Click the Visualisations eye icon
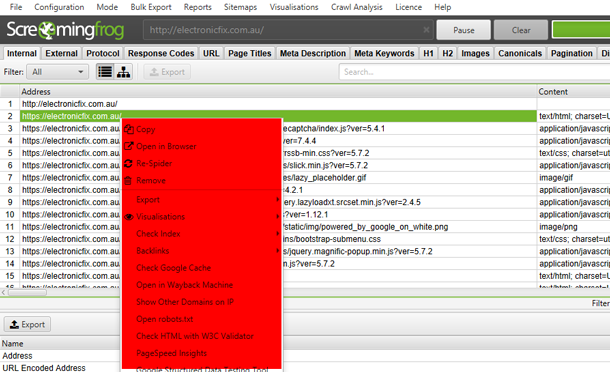 pos(129,217)
